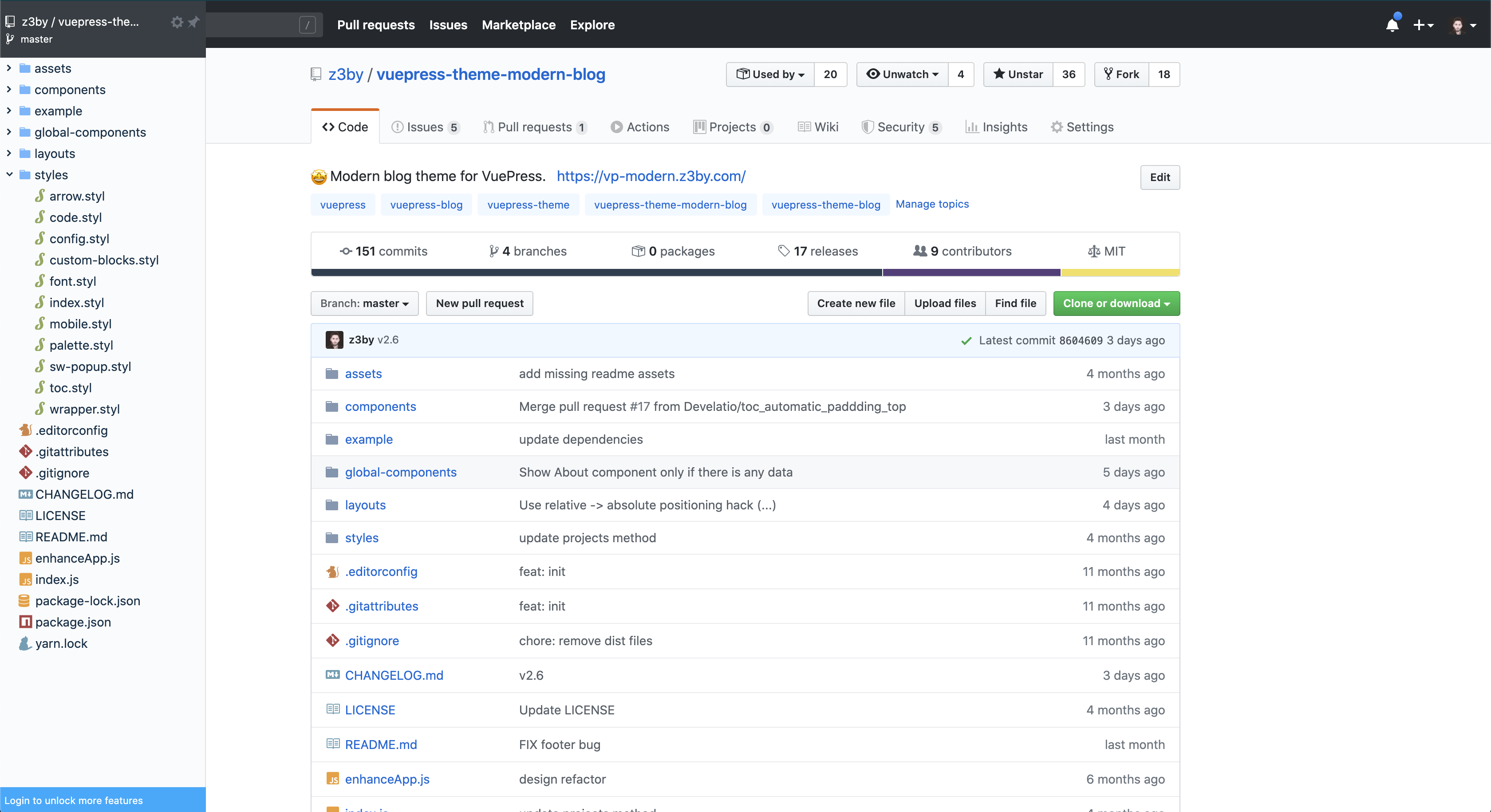The image size is (1491, 812).
Task: Open Clone or download dropdown
Action: click(1116, 303)
